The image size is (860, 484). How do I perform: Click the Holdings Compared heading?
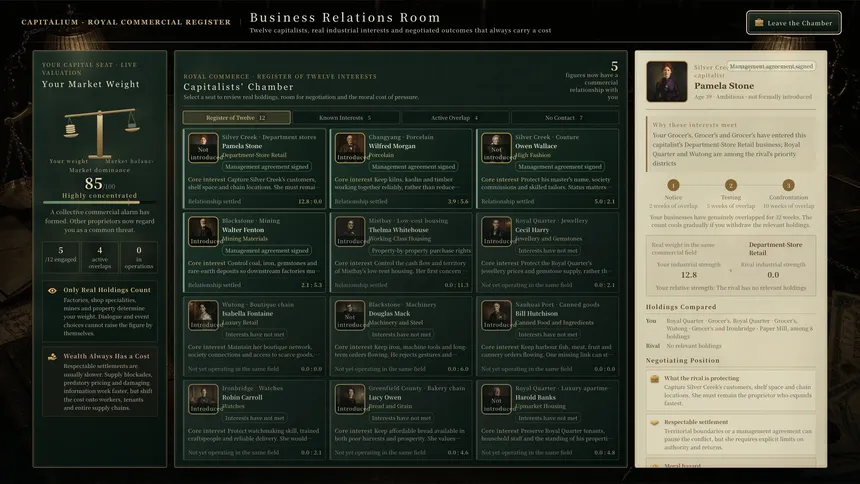click(x=681, y=307)
